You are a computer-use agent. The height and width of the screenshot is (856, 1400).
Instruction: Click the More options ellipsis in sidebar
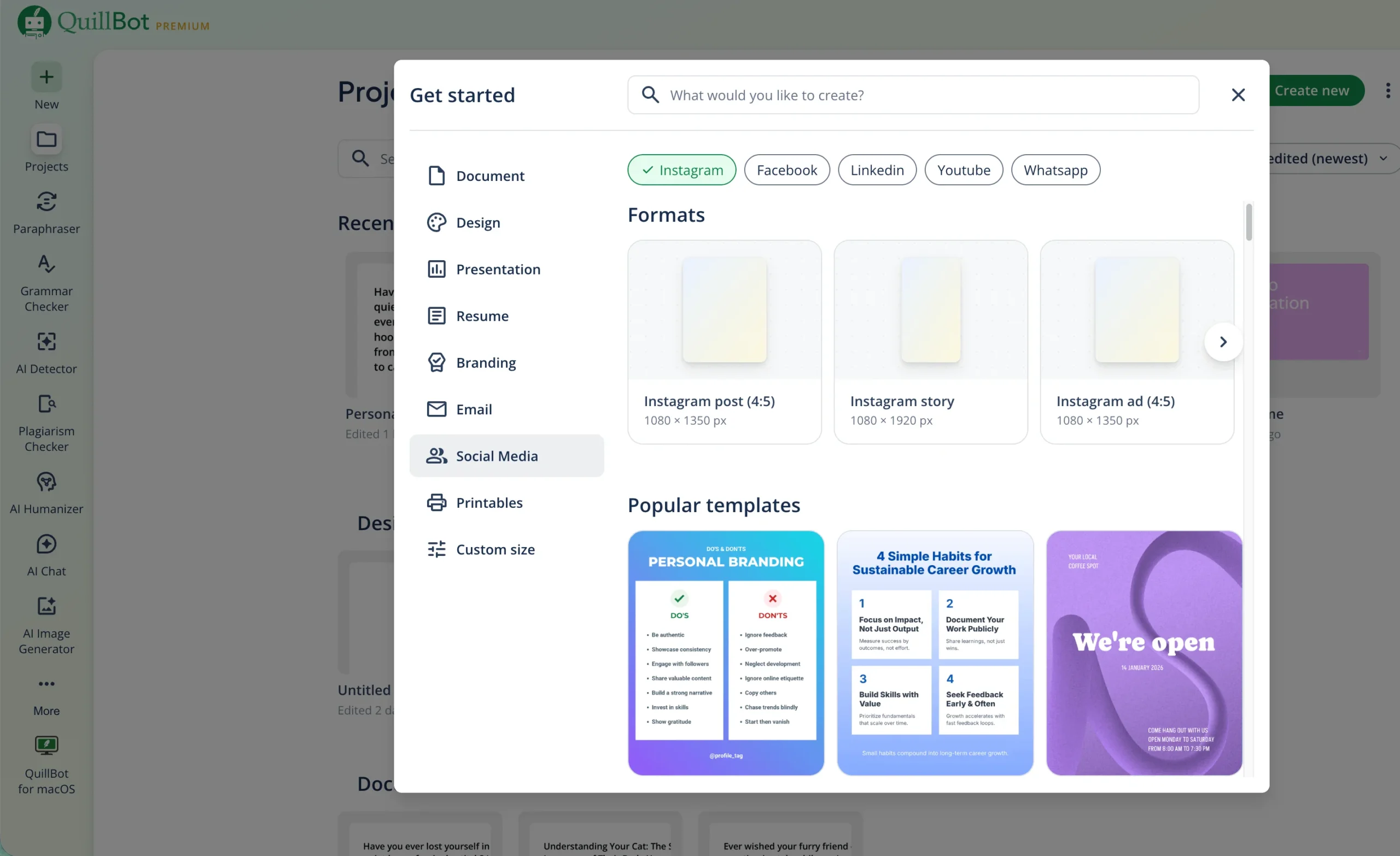pyautogui.click(x=46, y=695)
